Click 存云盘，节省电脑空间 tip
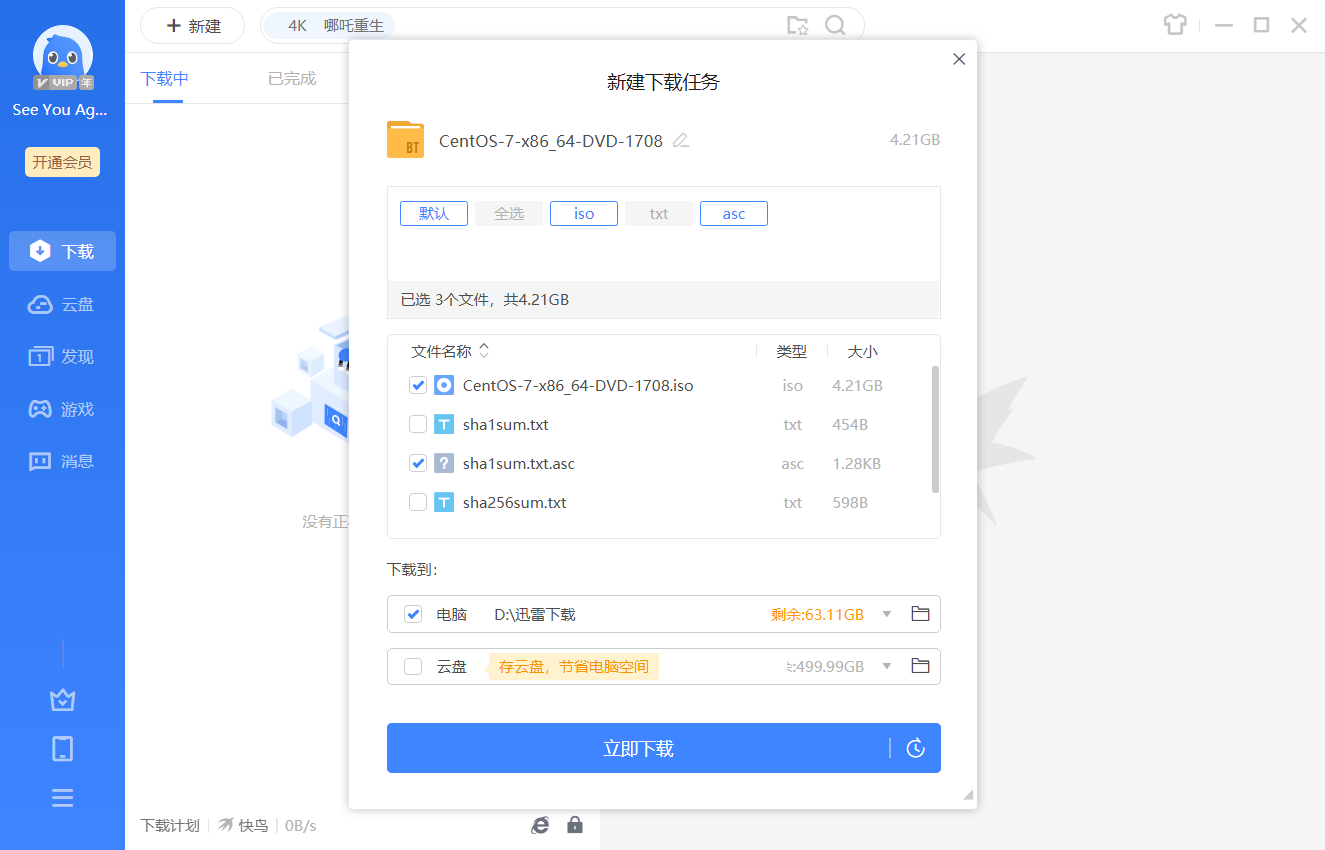The image size is (1325, 850). point(574,667)
